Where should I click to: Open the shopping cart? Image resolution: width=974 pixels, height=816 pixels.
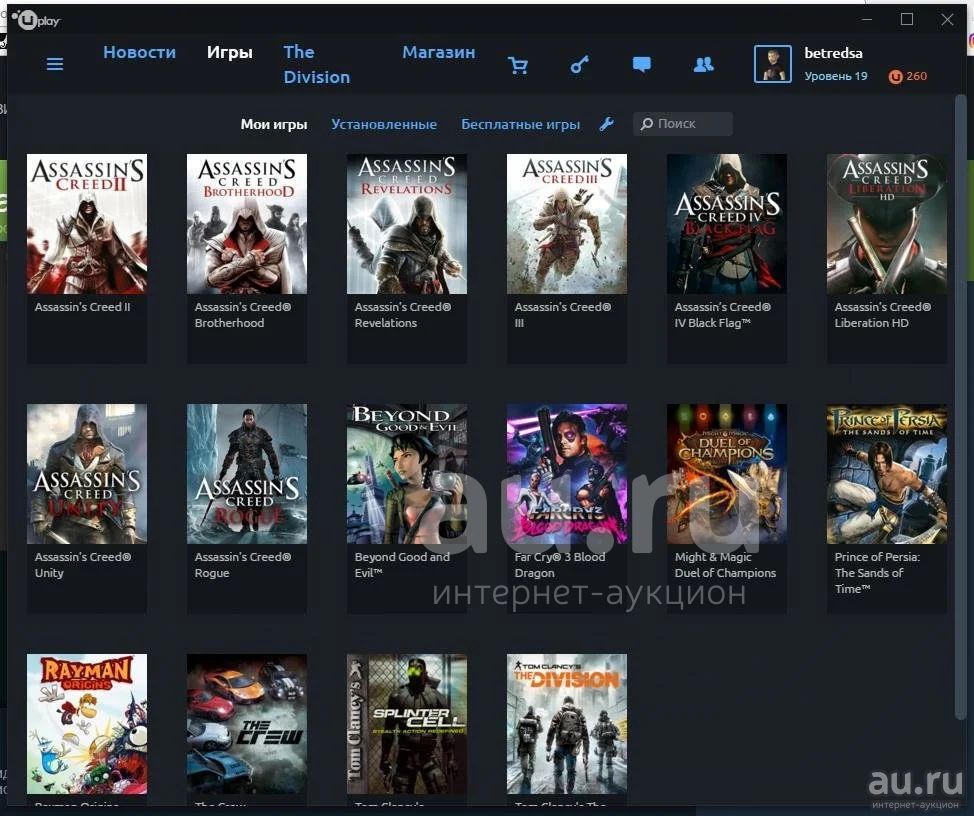click(x=517, y=65)
